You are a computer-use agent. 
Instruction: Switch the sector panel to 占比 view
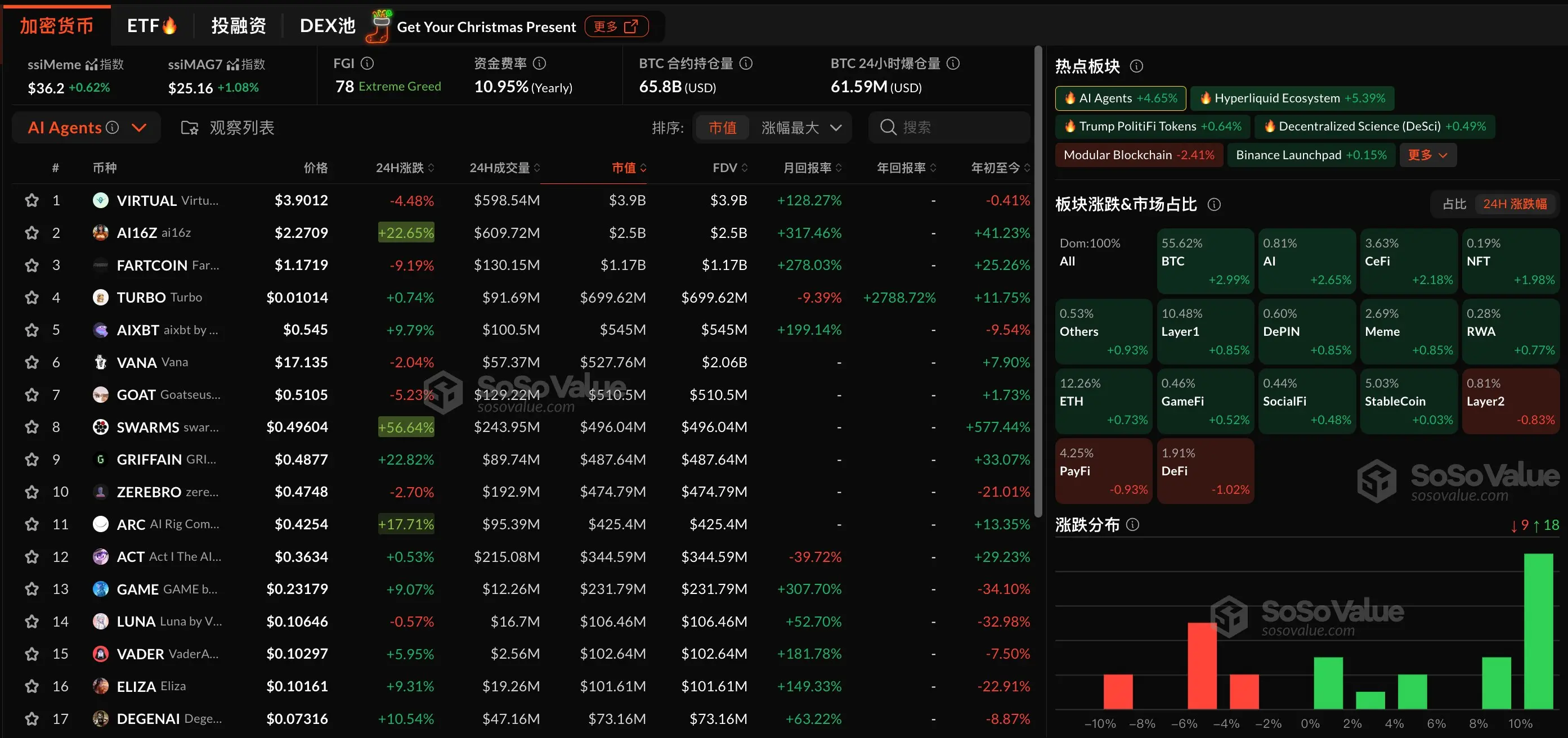(x=1454, y=203)
